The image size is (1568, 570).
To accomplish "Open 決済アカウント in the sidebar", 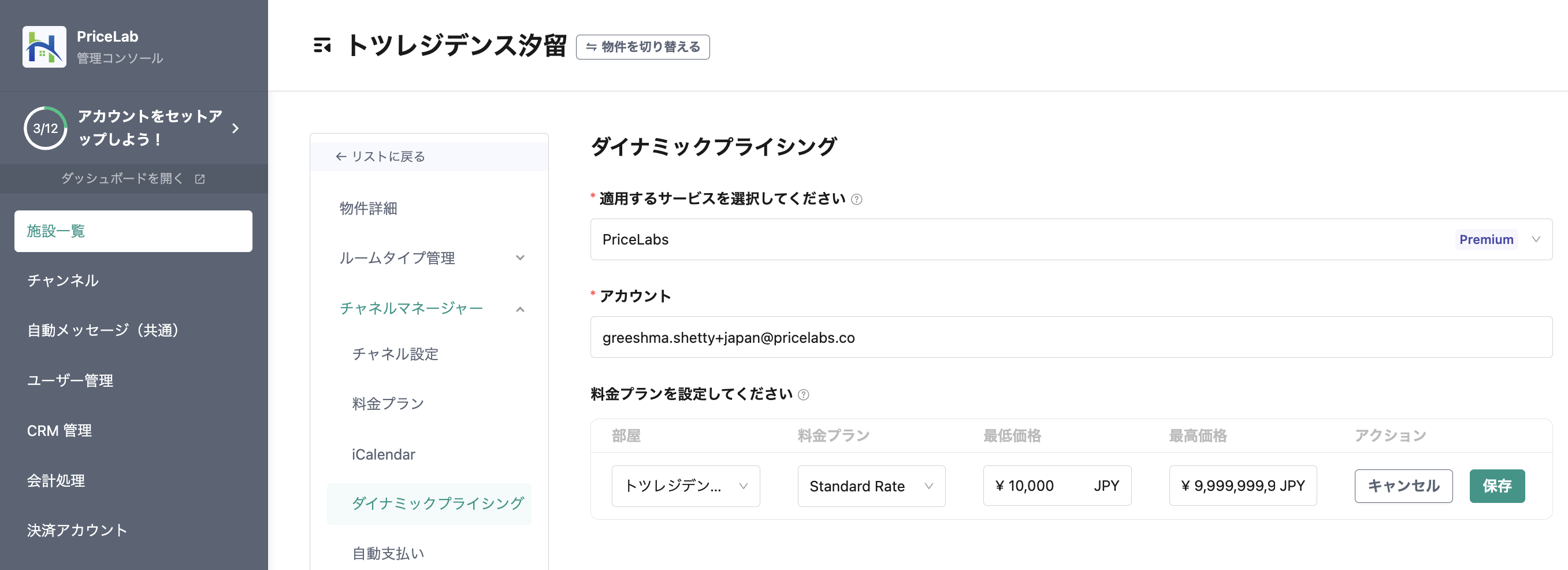I will point(77,531).
